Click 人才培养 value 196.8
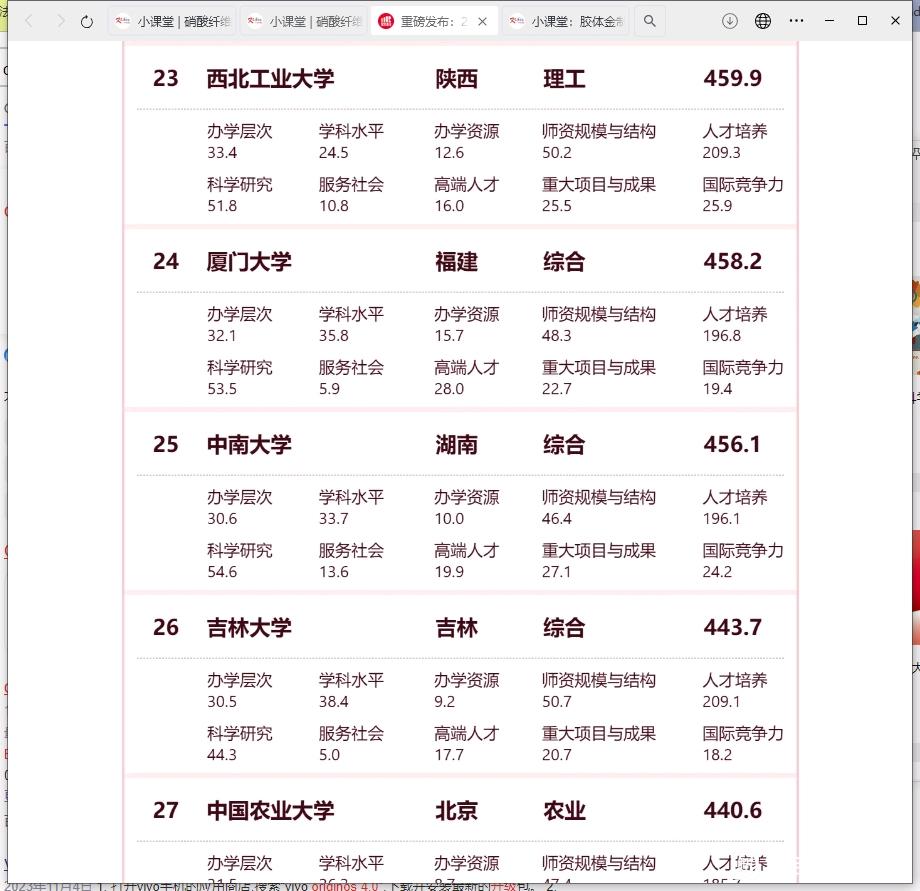The image size is (920, 891). pos(722,336)
